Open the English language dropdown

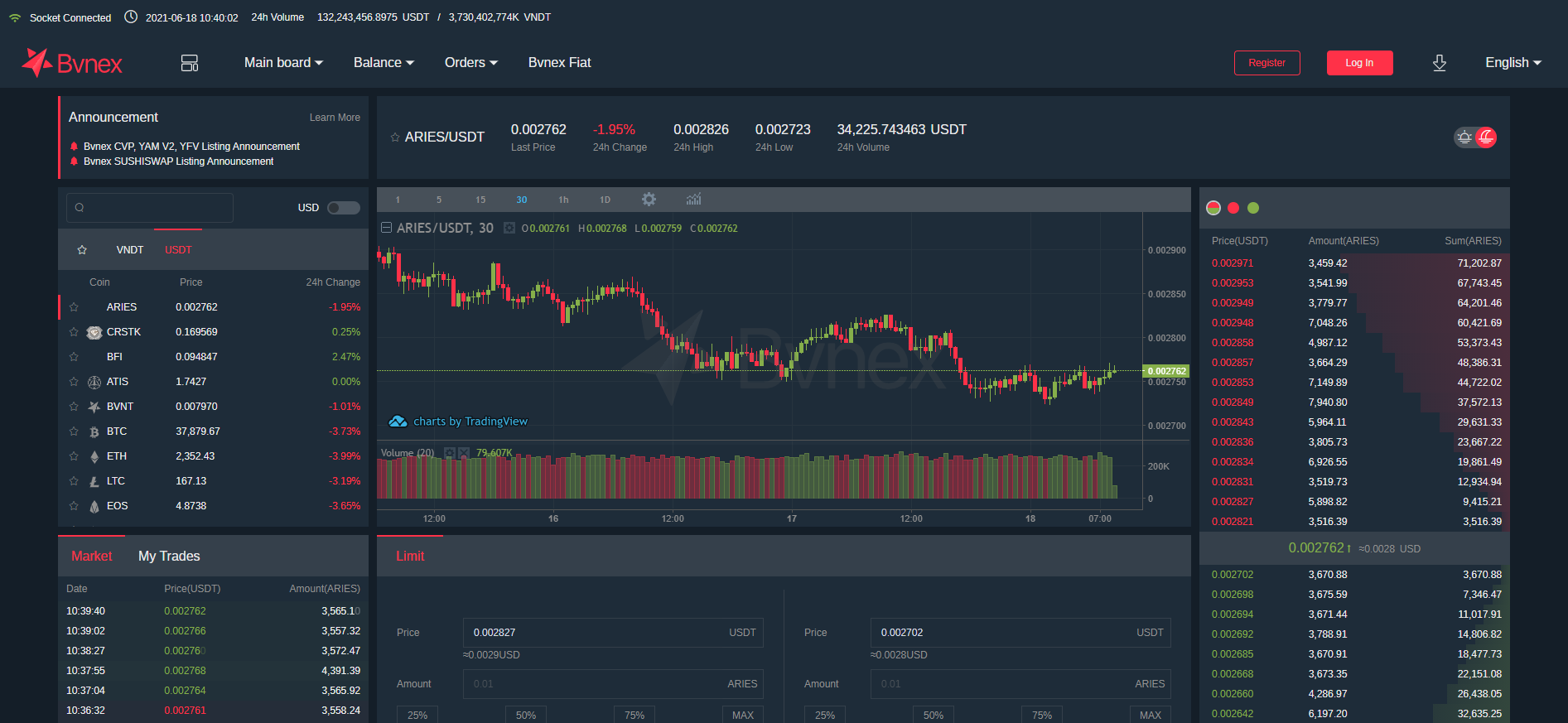[1513, 63]
